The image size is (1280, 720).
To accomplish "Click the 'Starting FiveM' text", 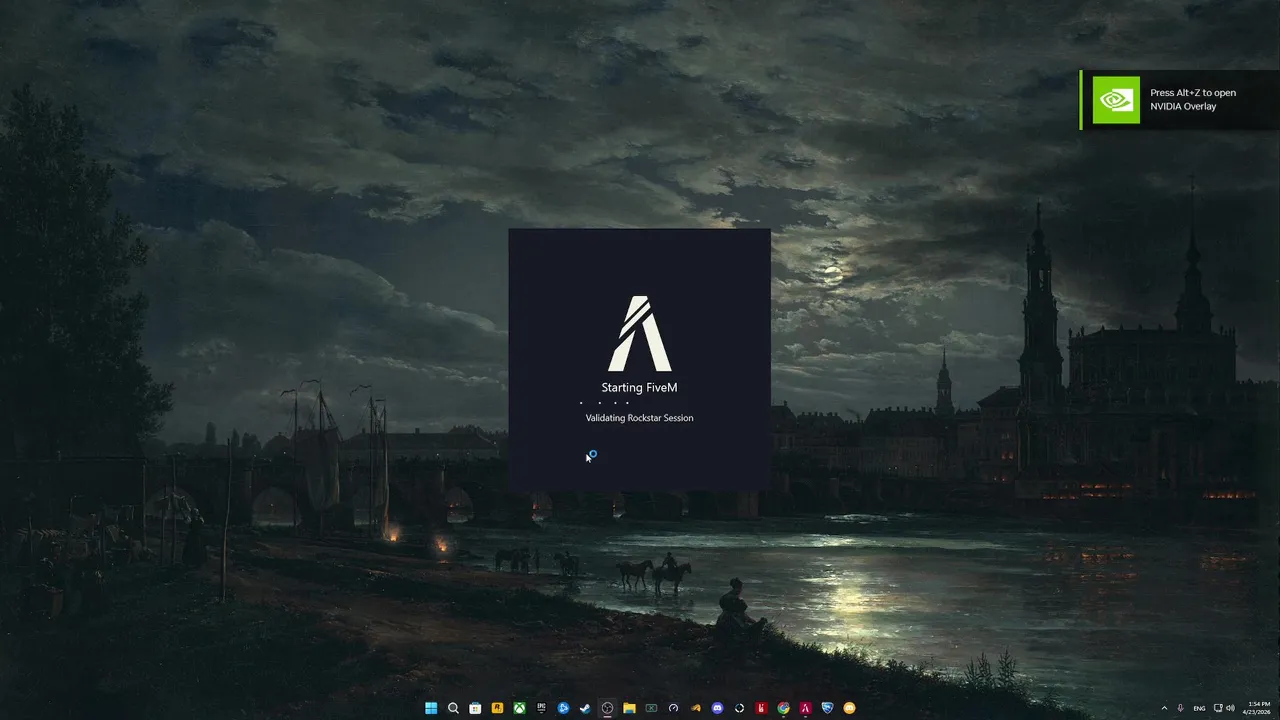I will pos(640,387).
